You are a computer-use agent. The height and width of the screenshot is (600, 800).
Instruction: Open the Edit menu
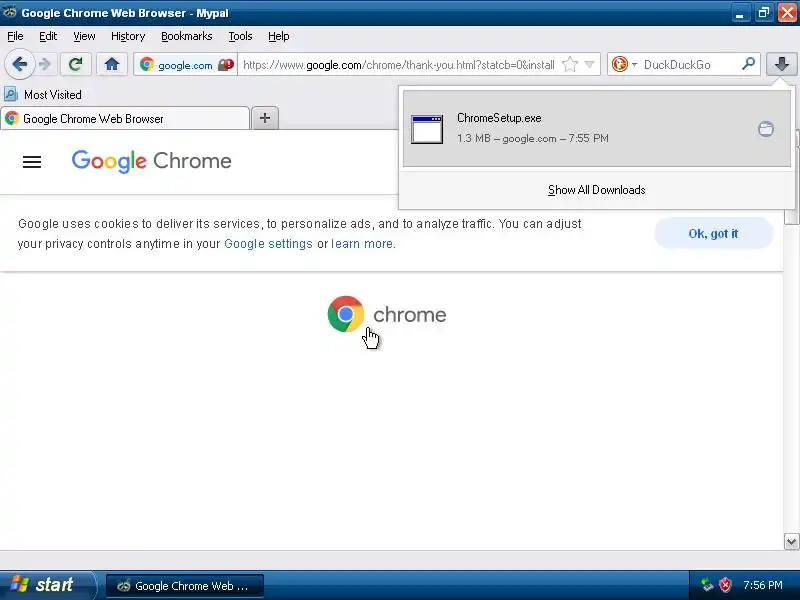48,36
